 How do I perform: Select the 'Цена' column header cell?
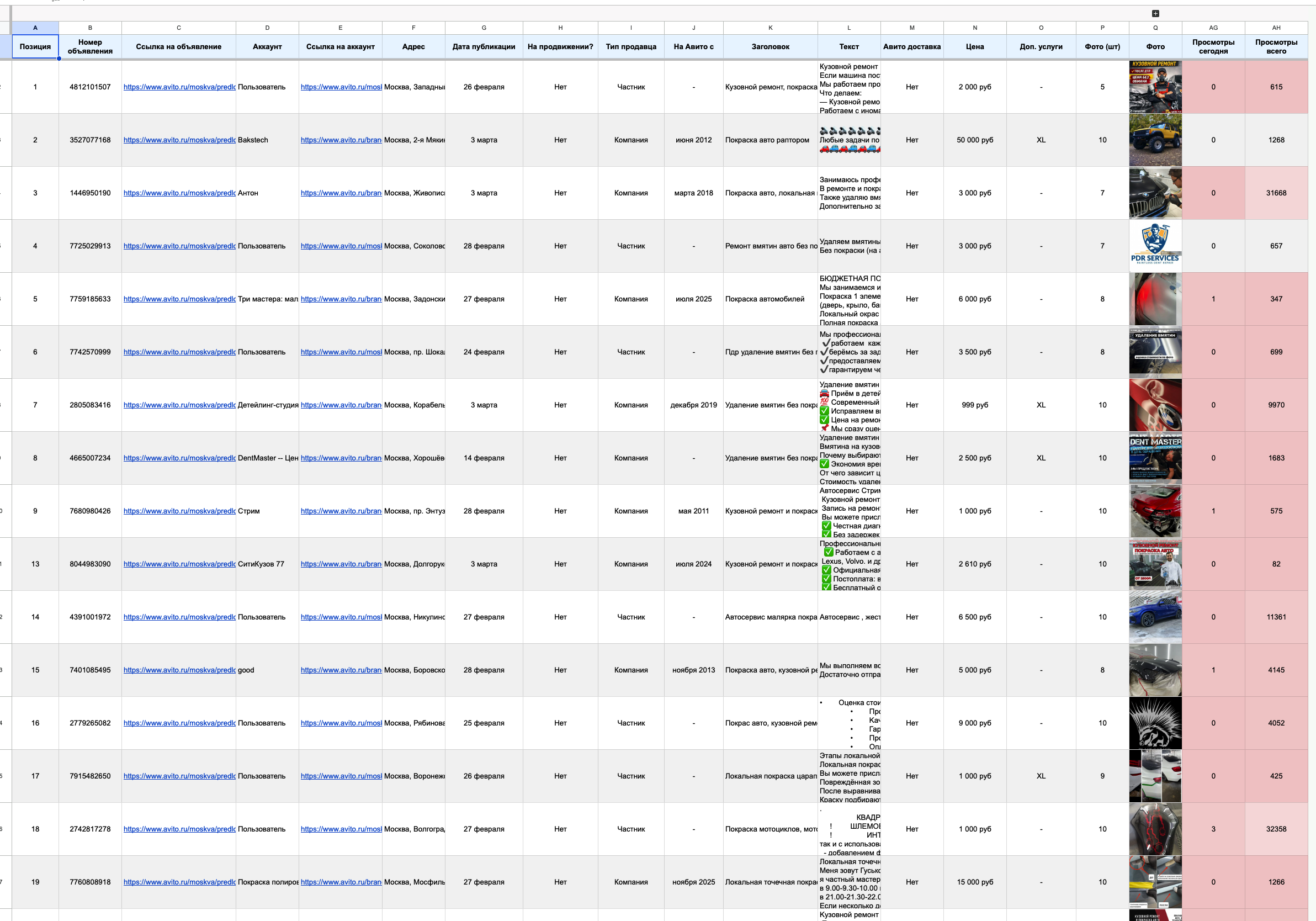click(974, 46)
